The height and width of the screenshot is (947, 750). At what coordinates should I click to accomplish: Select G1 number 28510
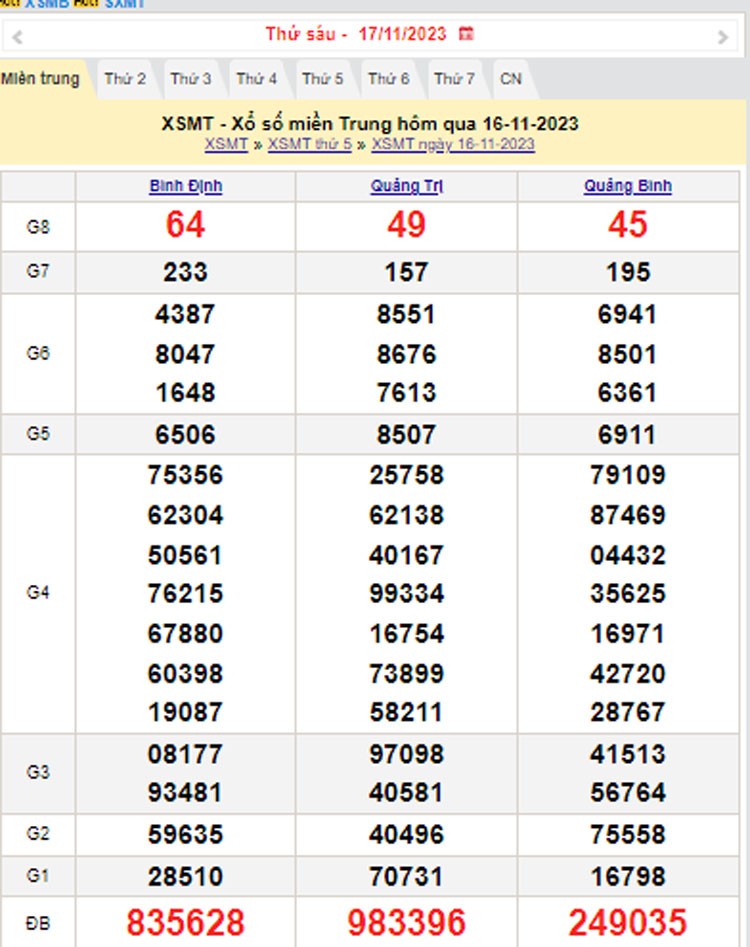tap(185, 877)
